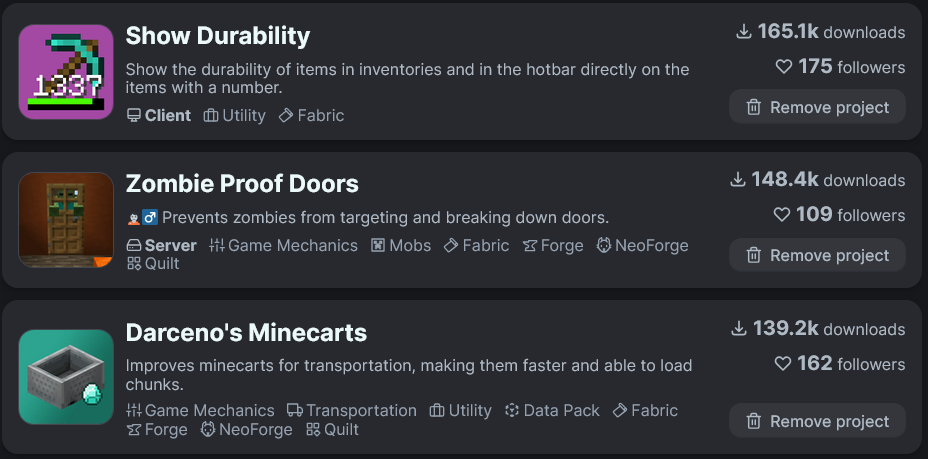Open the Show Durability pickaxe thumbnail
The width and height of the screenshot is (928, 459).
[66, 72]
